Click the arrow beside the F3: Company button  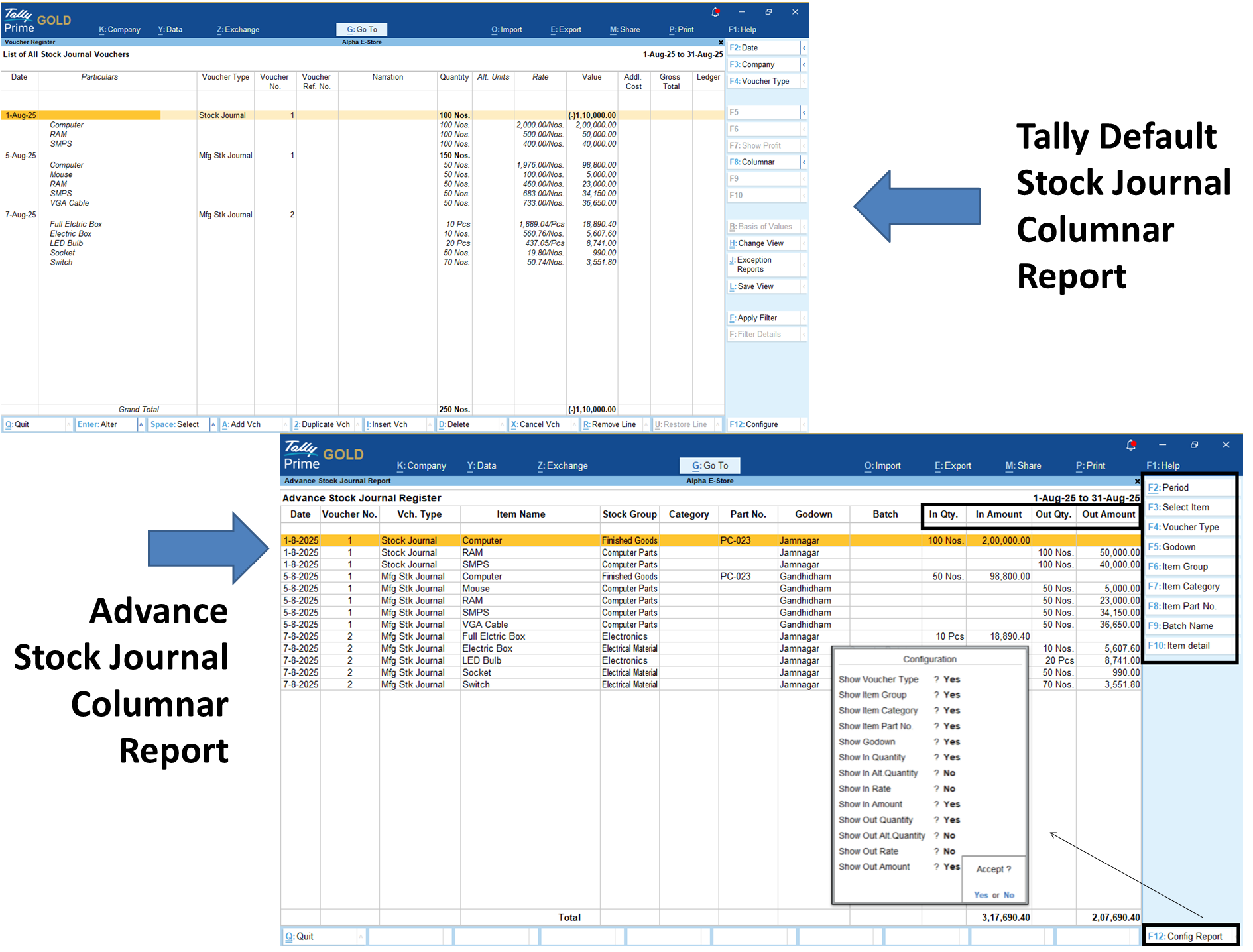click(804, 64)
